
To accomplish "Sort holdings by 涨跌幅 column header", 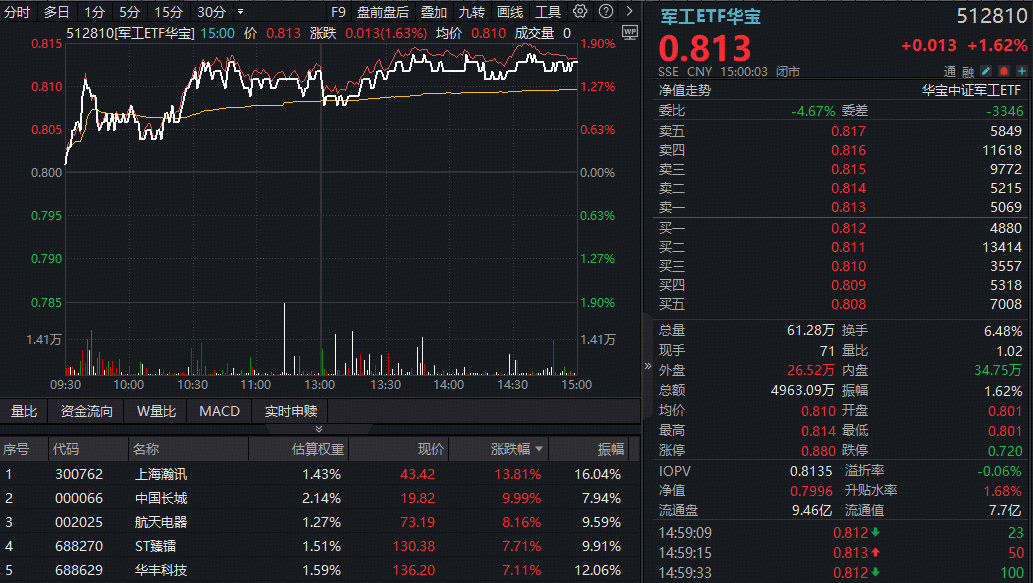I will tap(516, 450).
